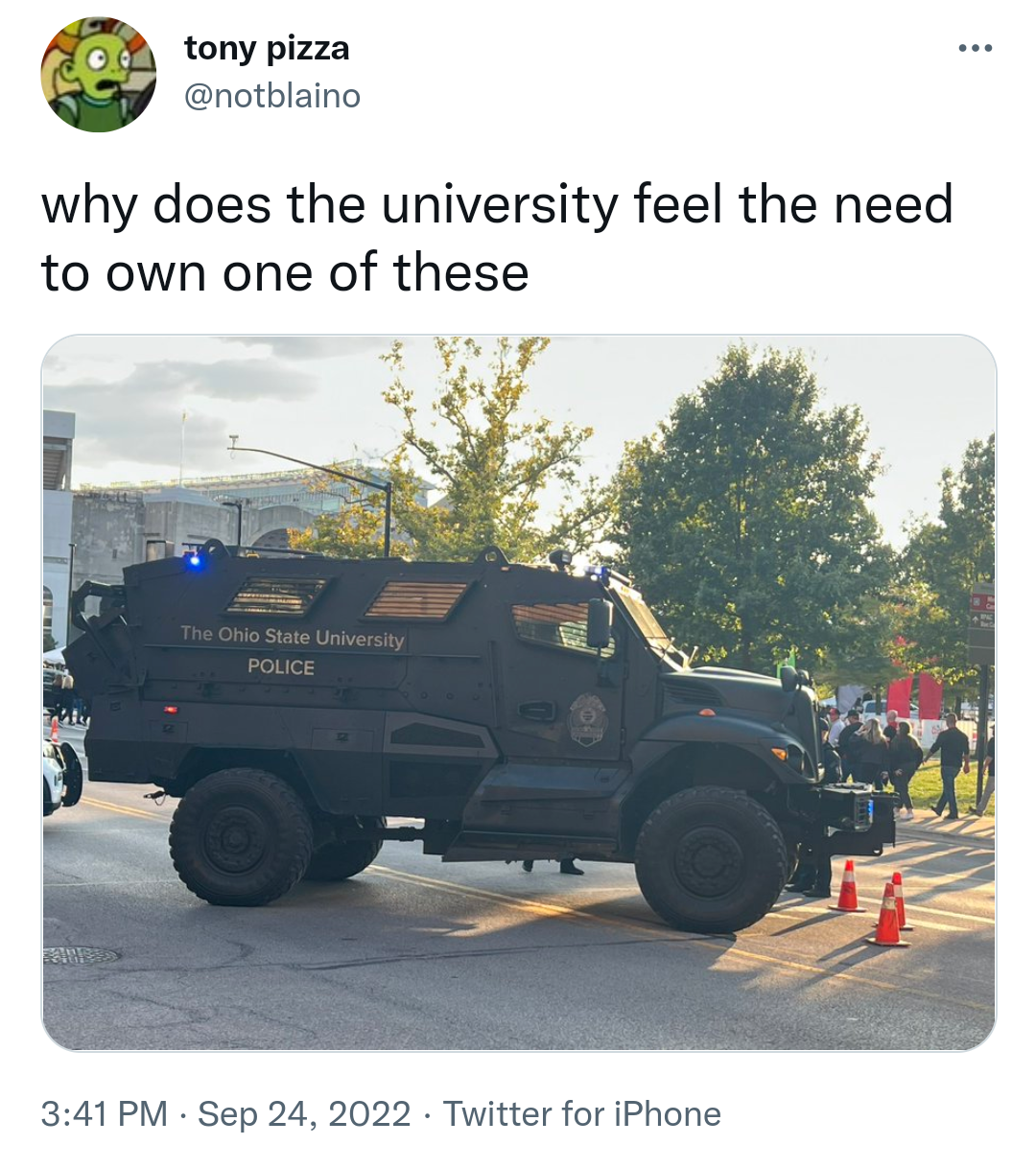Image resolution: width=1036 pixels, height=1168 pixels.
Task: Click the police badge emblem on door
Action: [587, 720]
